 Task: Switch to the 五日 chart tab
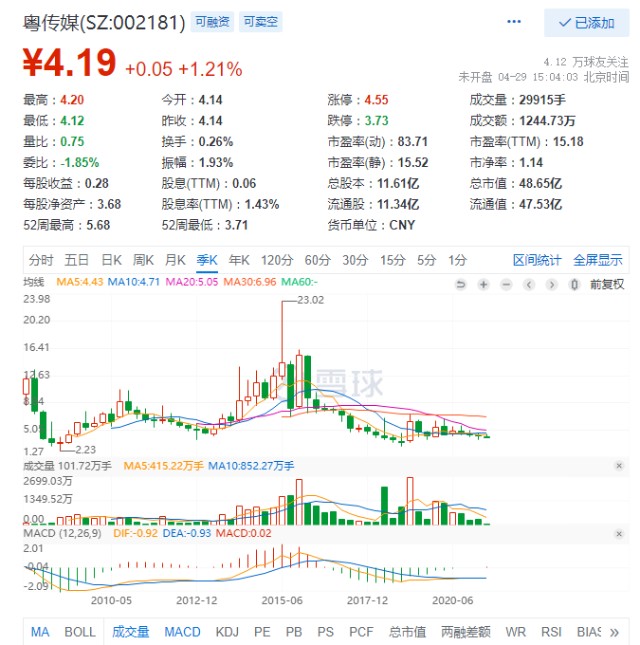click(77, 260)
